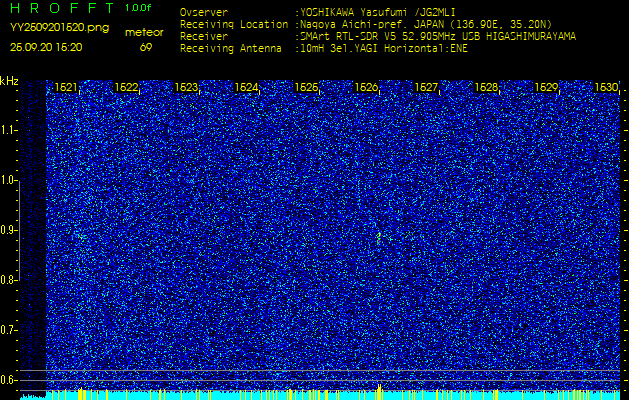
Task: Click the 0.6 frequency axis label
Action: point(9,379)
